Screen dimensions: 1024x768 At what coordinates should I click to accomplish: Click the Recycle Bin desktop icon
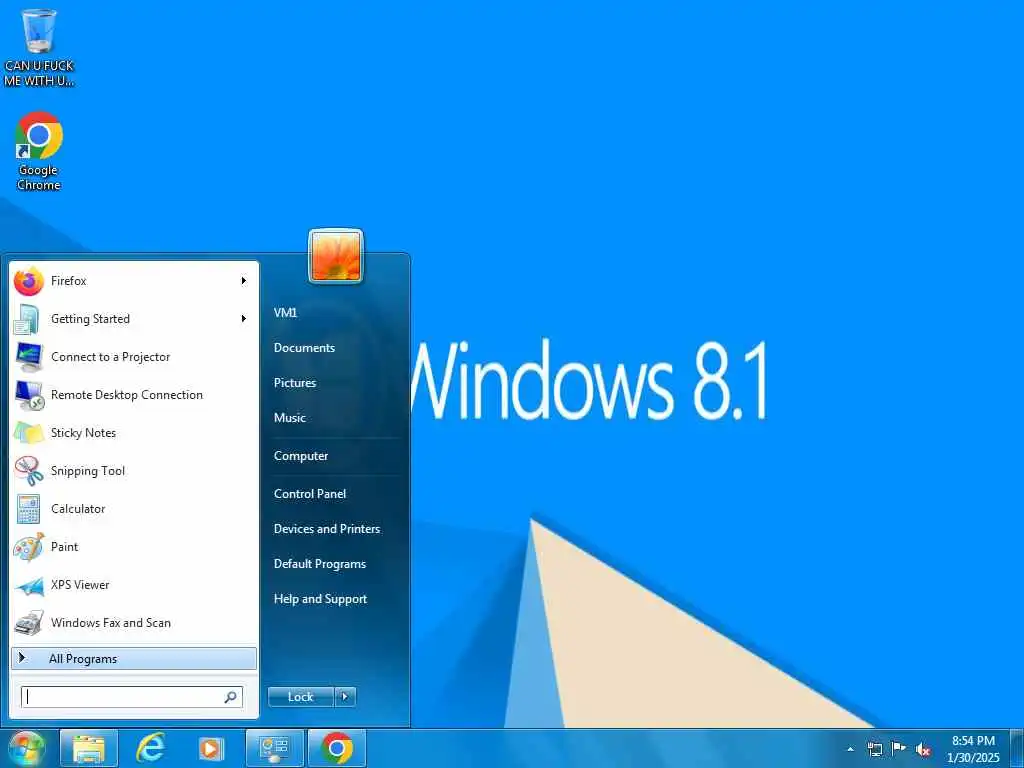(39, 48)
